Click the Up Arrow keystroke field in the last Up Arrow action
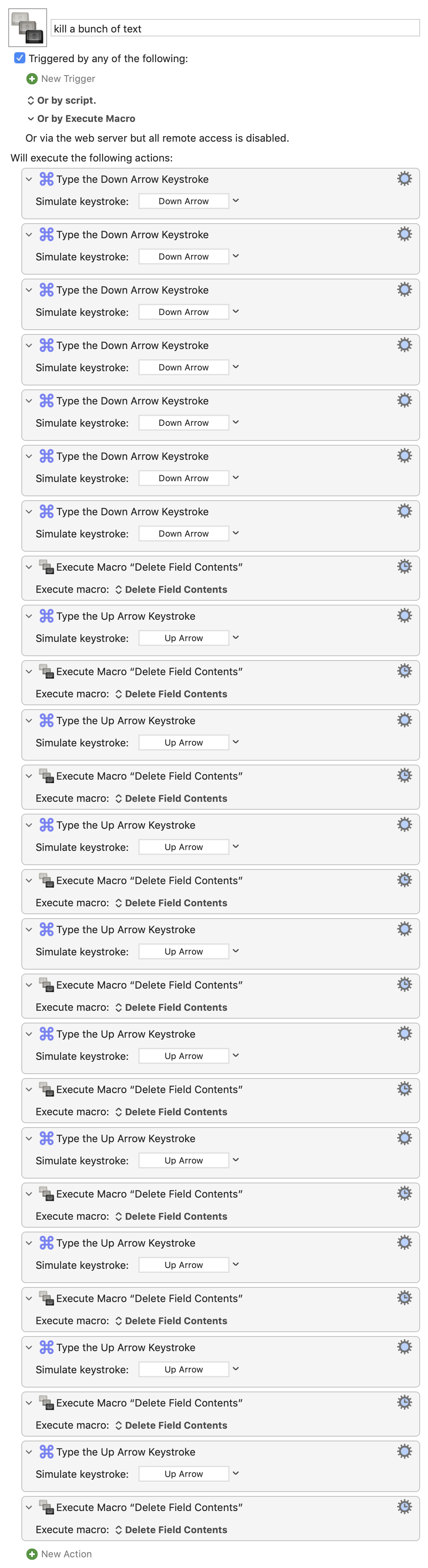Screen dimensions: 428x1568 [184, 1474]
